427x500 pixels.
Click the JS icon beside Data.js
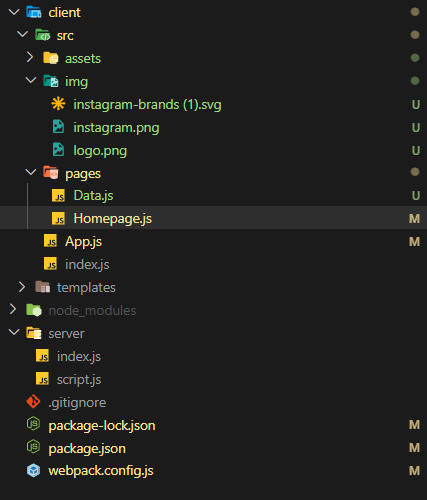click(x=59, y=196)
